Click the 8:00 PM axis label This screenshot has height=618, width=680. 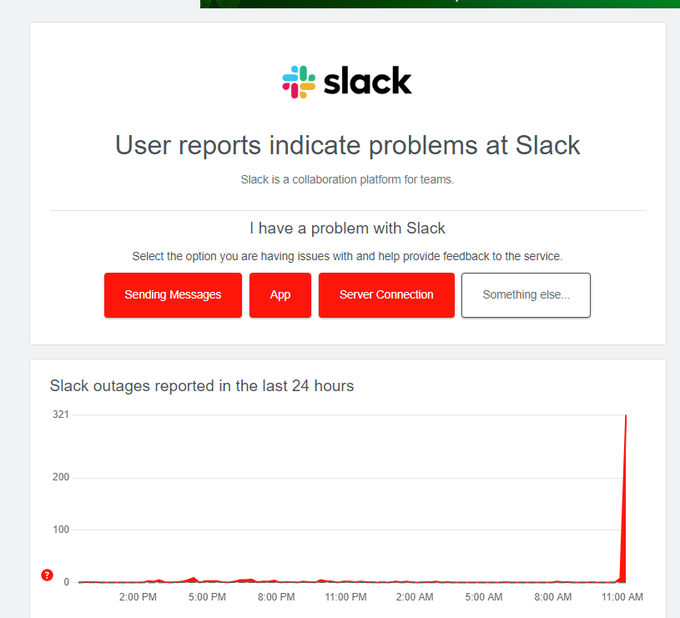pyautogui.click(x=276, y=597)
